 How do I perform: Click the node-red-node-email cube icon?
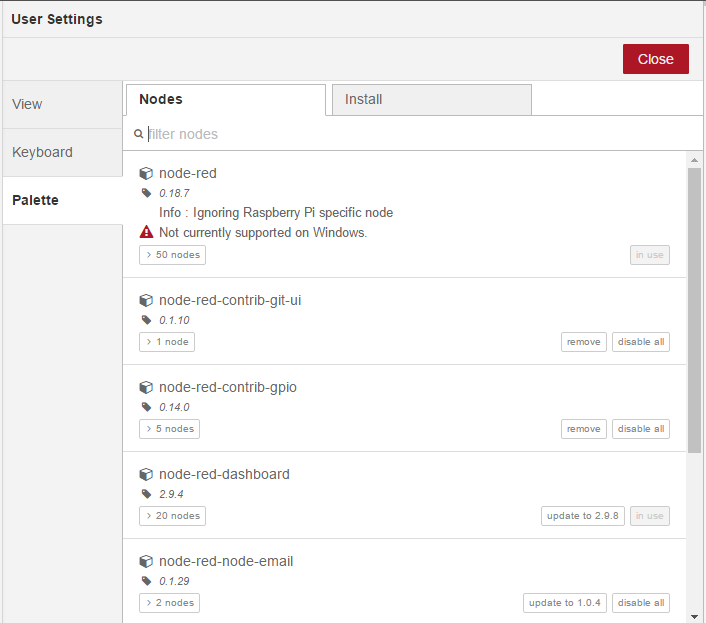pos(146,561)
